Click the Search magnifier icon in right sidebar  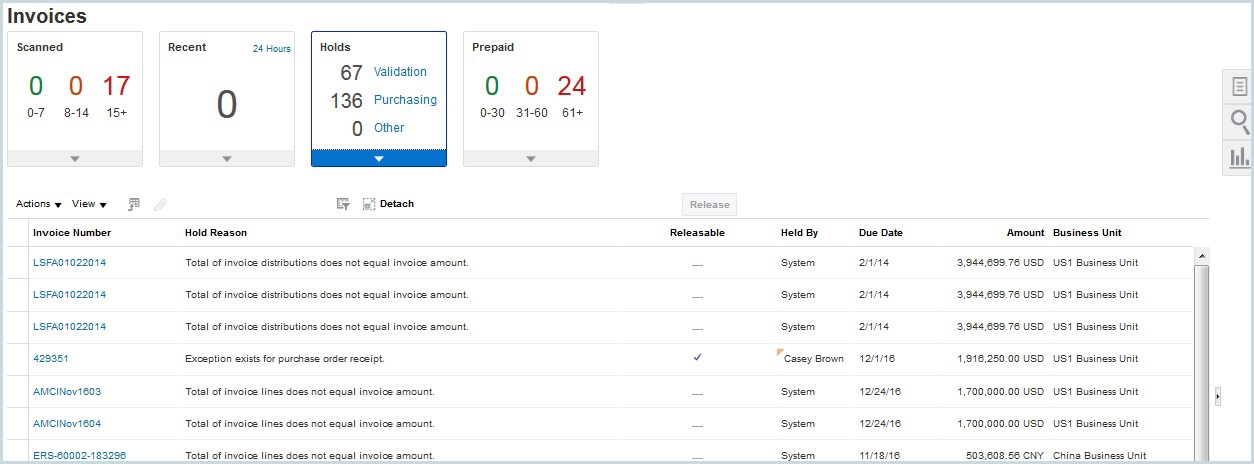tap(1239, 122)
